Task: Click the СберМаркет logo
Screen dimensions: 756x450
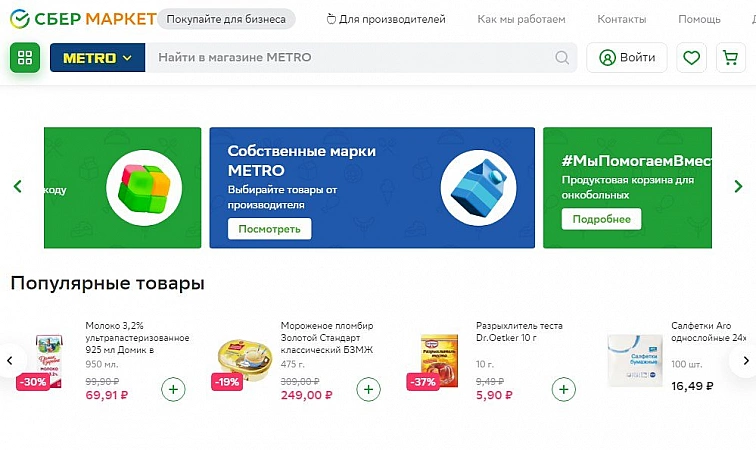Action: (83, 19)
